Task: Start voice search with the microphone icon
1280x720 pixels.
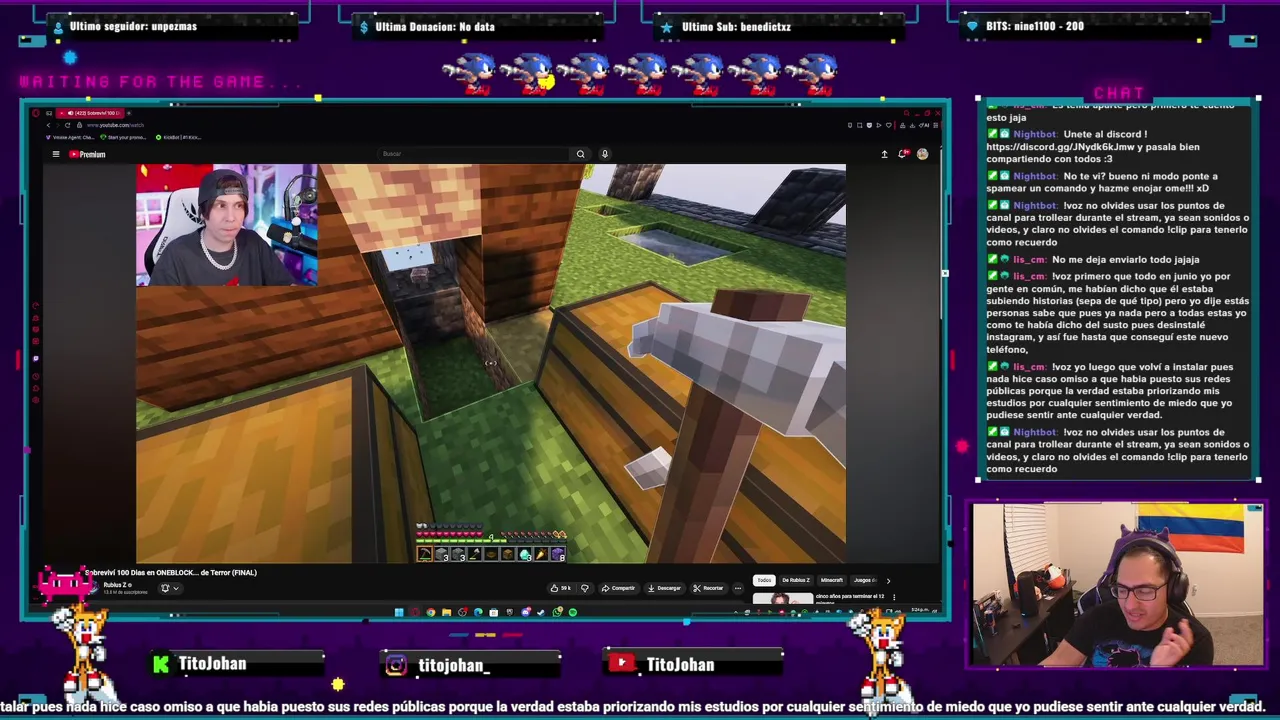Action: click(604, 154)
